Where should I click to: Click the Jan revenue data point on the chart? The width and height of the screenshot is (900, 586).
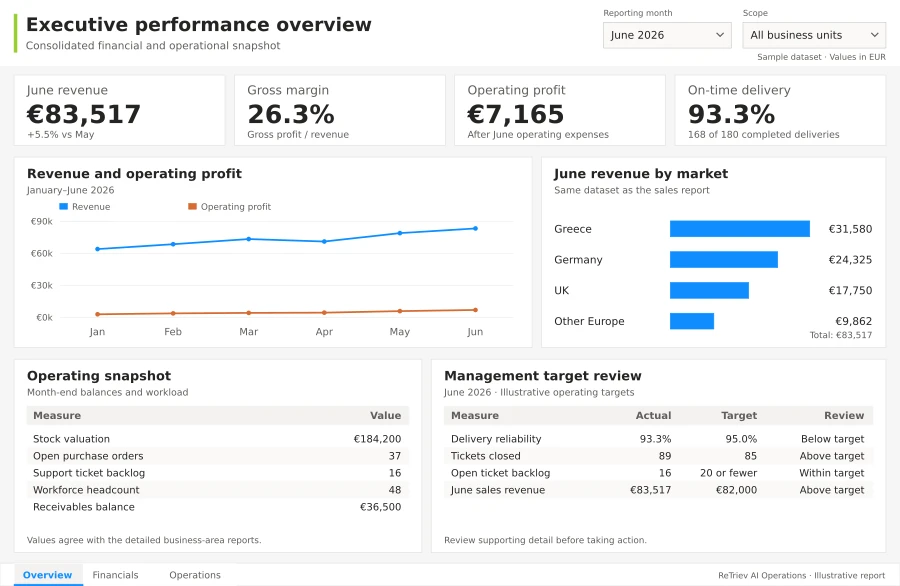coord(98,249)
